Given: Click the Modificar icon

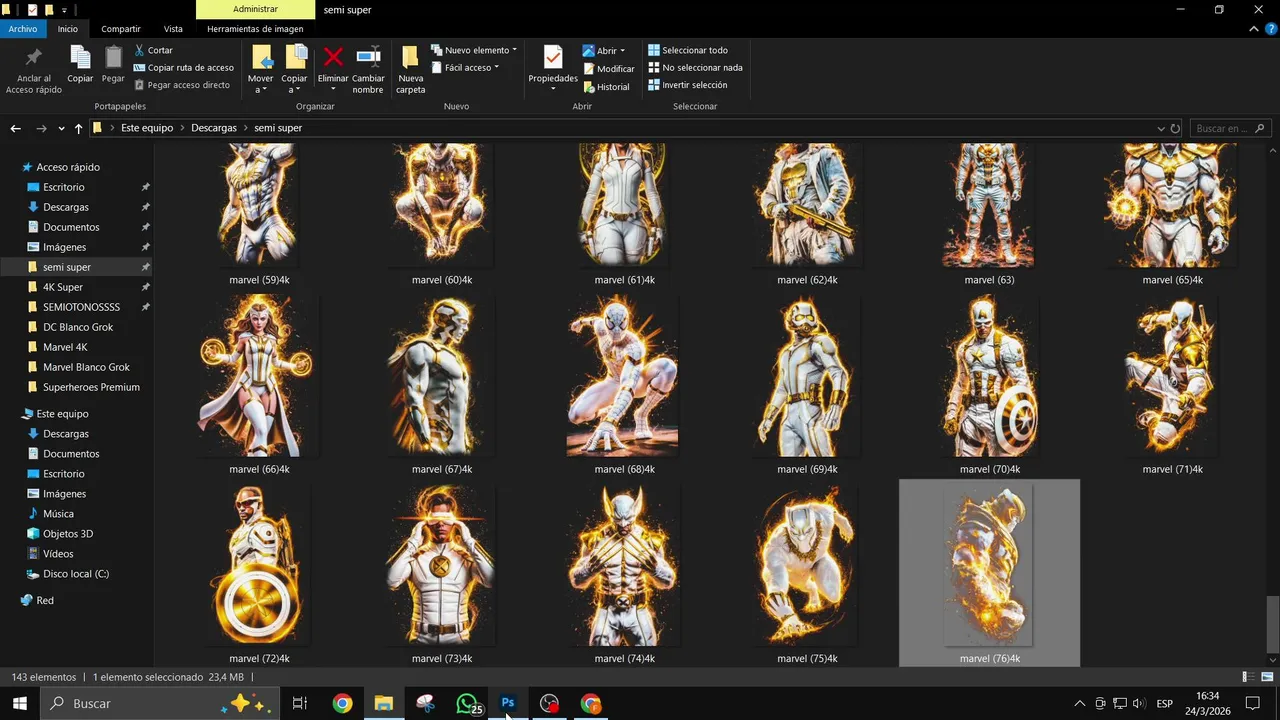Looking at the screenshot, I should [x=589, y=69].
